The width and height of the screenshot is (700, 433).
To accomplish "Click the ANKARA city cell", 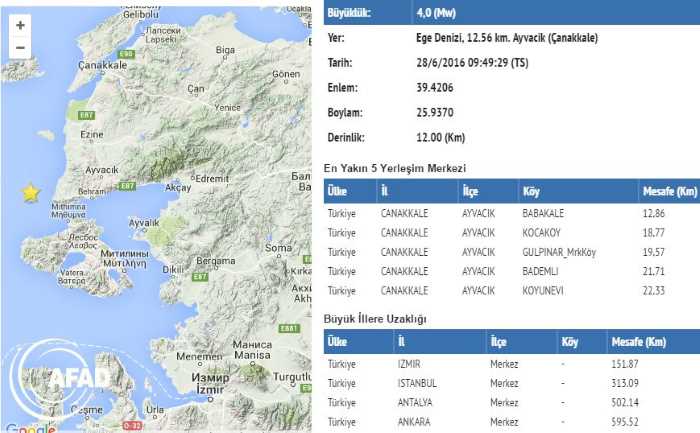I will click(x=402, y=421).
